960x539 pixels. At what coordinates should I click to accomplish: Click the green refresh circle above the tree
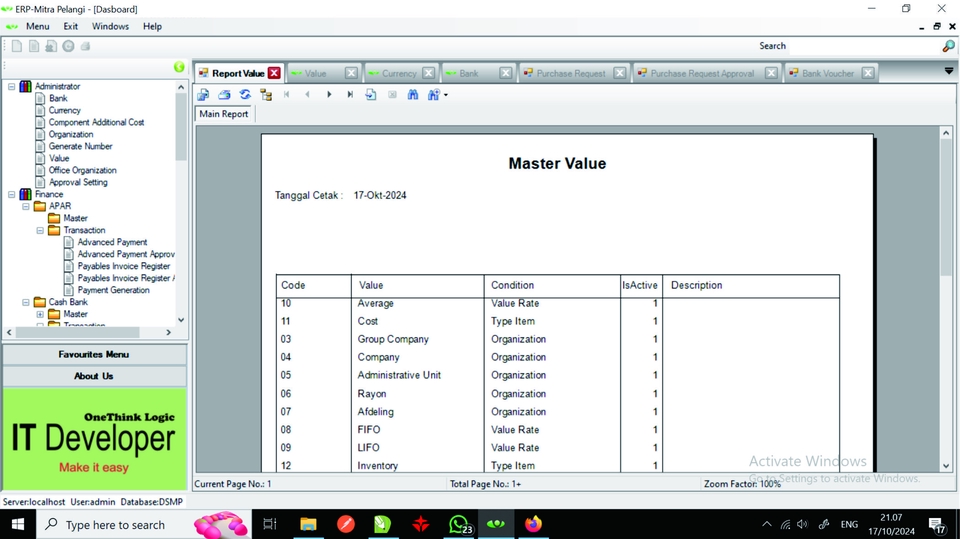(179, 67)
